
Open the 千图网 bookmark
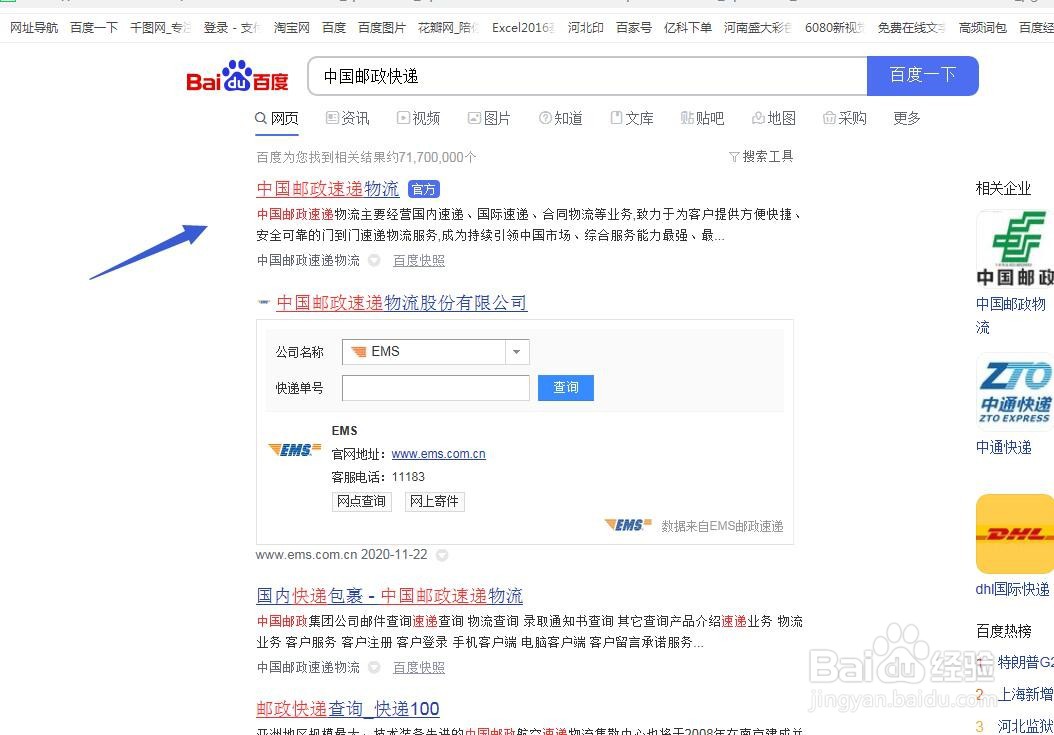point(160,28)
